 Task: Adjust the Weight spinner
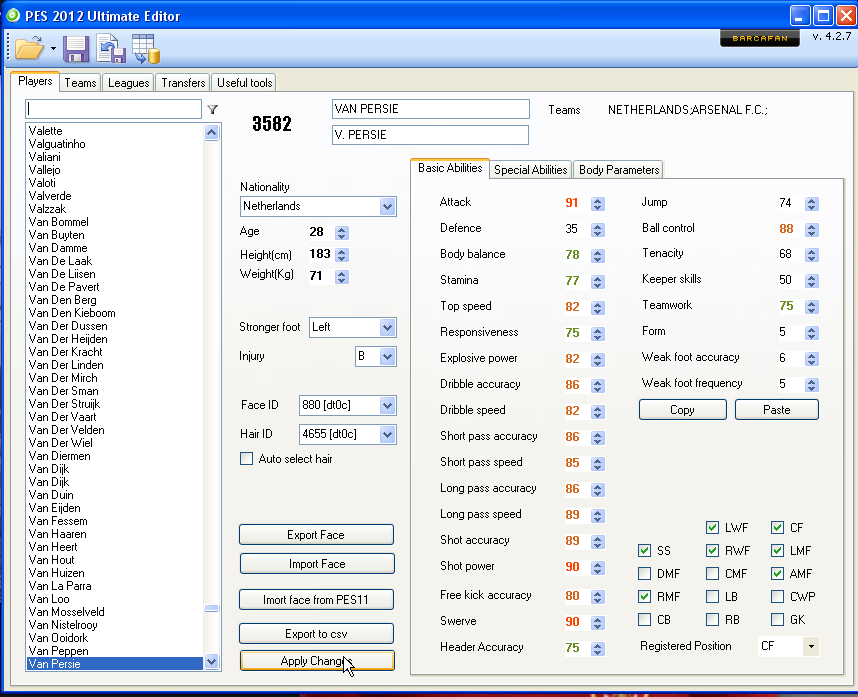[342, 277]
